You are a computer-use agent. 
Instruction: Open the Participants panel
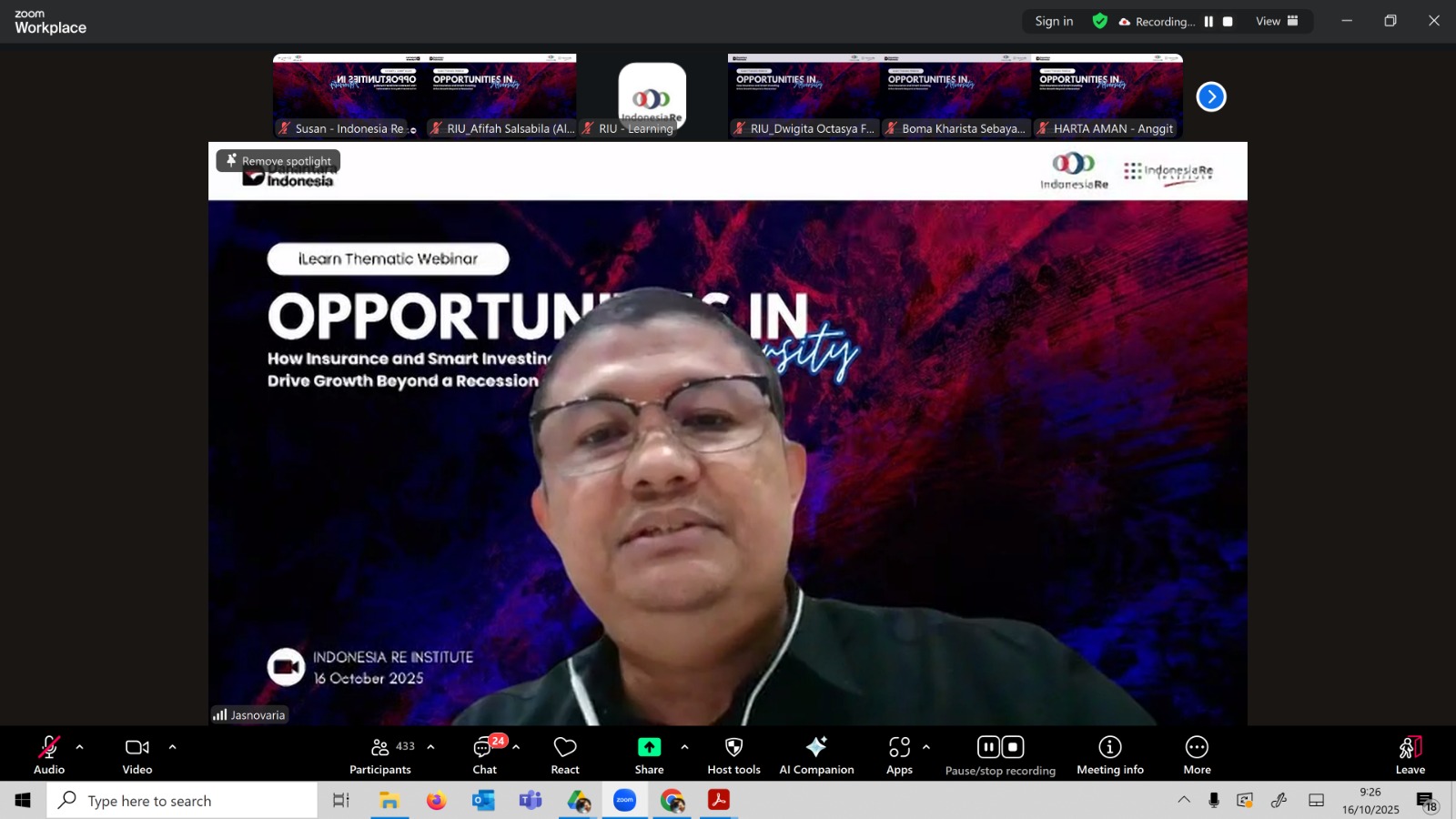(x=380, y=754)
